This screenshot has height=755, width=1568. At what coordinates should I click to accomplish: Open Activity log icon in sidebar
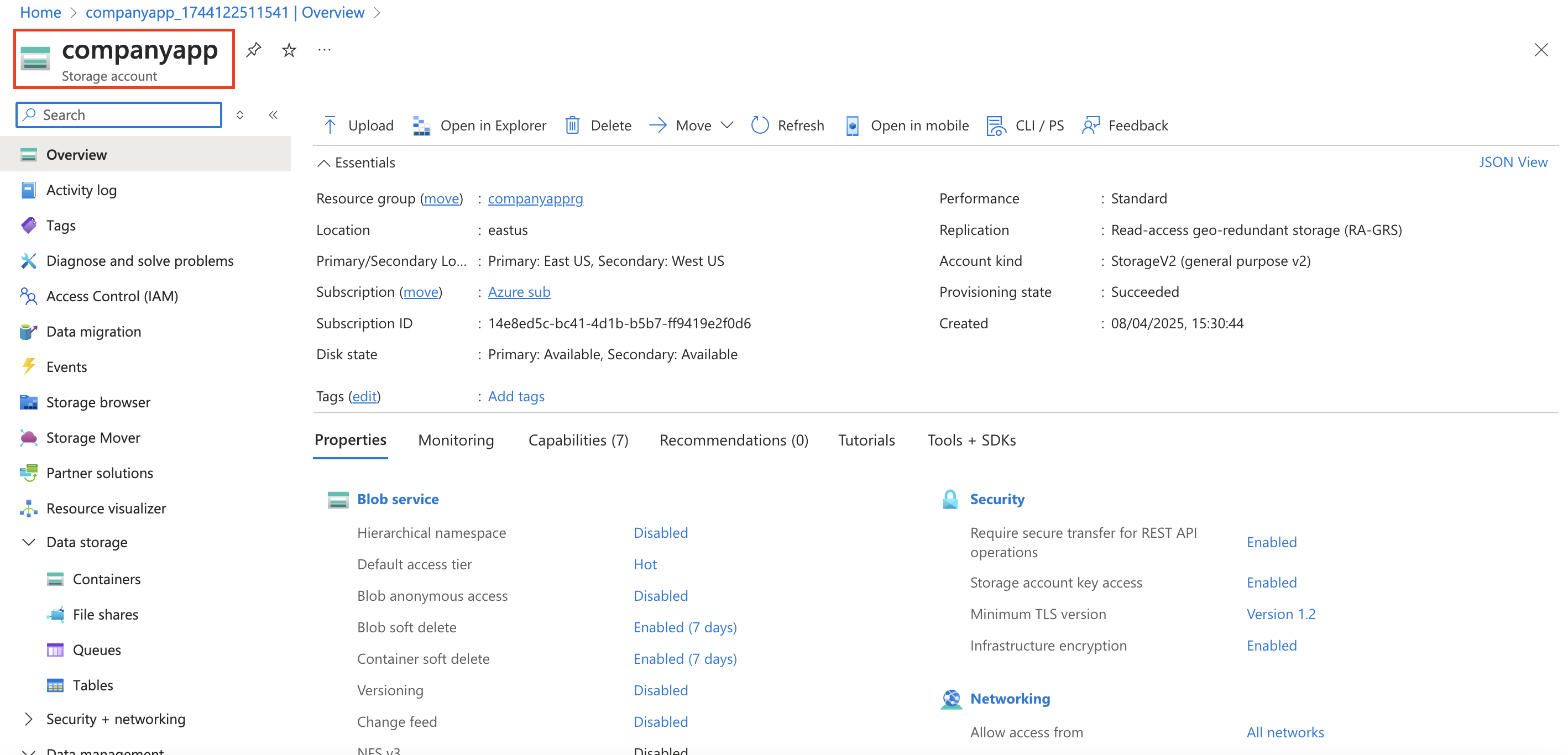point(29,190)
